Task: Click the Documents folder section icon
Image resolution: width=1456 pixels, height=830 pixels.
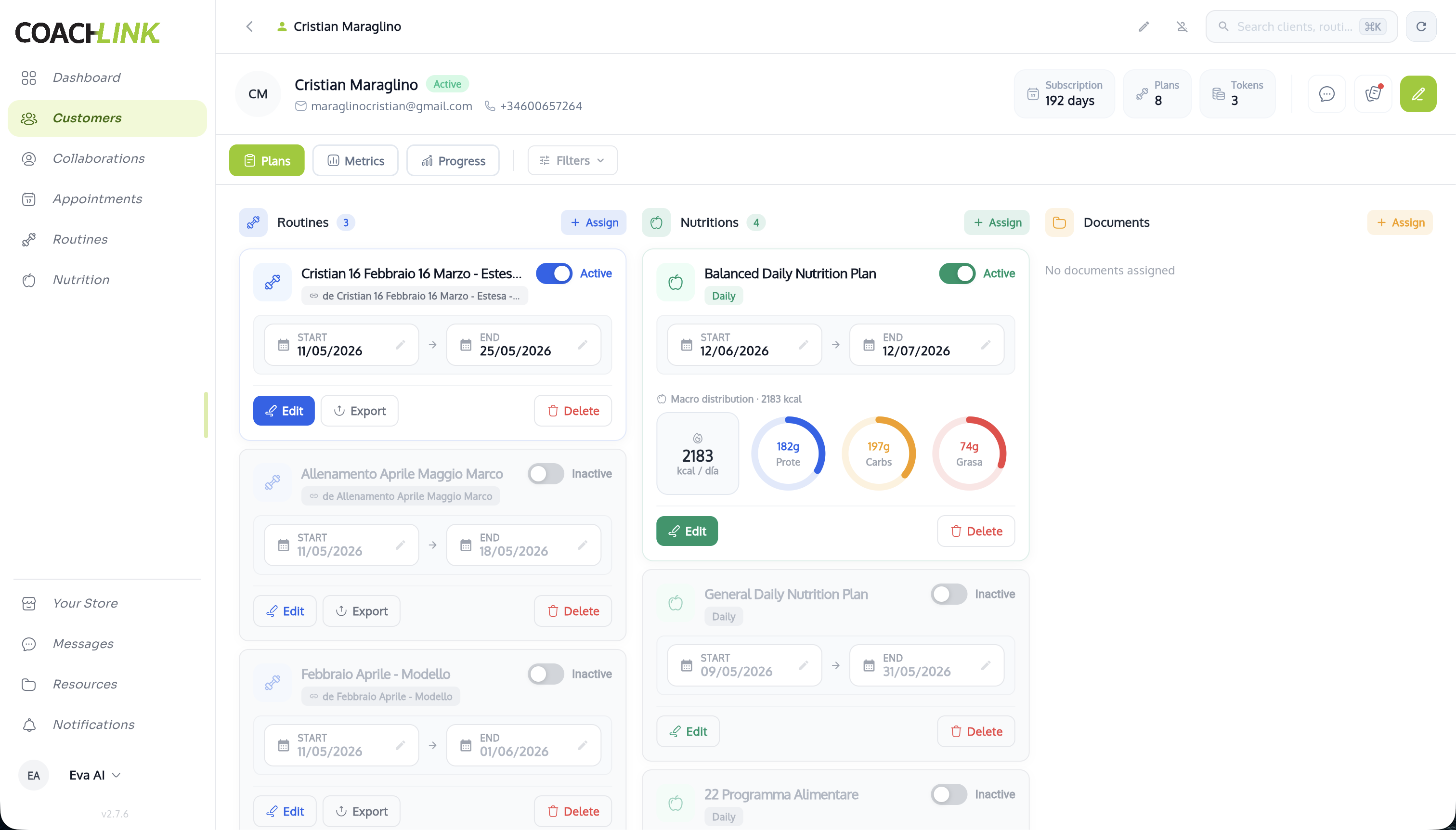Action: pyautogui.click(x=1059, y=222)
